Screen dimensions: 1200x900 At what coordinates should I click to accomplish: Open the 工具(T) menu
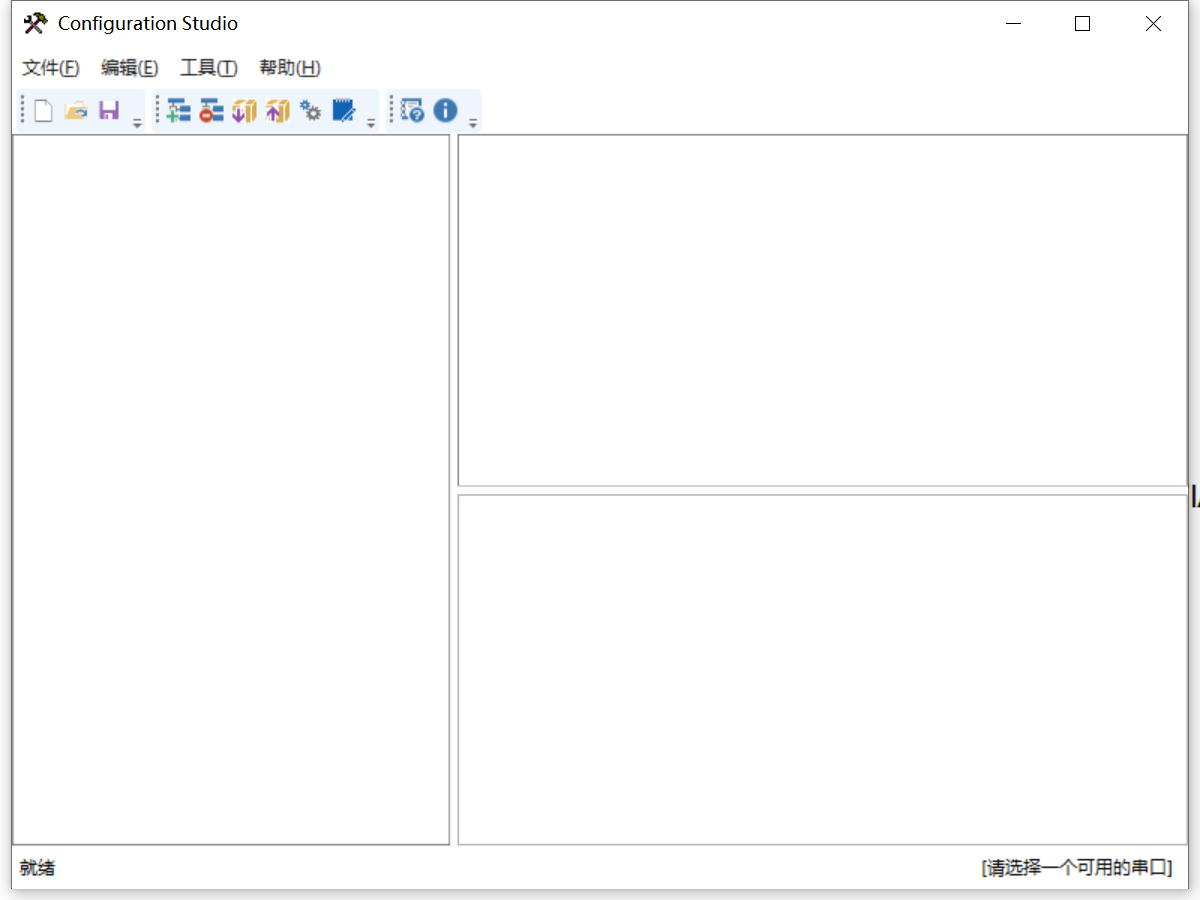tap(209, 68)
